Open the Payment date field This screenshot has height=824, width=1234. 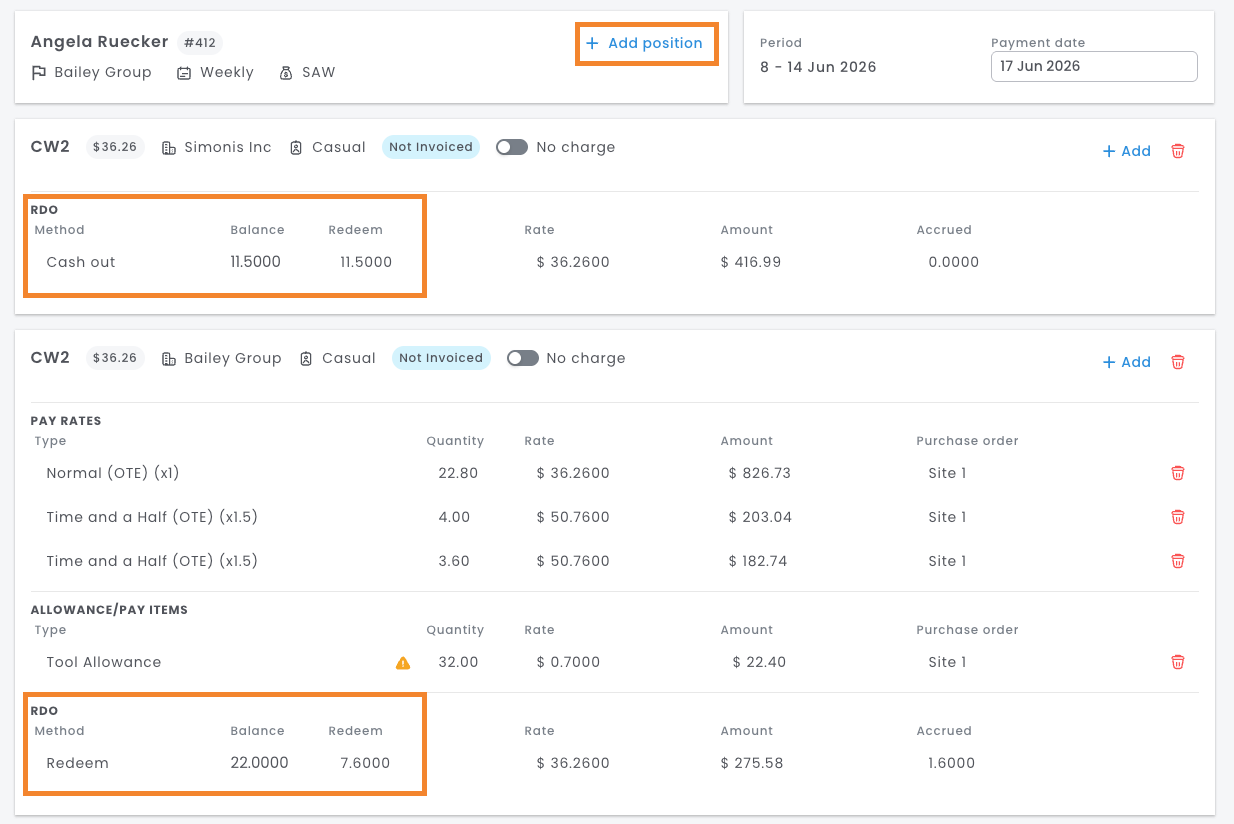point(1094,66)
